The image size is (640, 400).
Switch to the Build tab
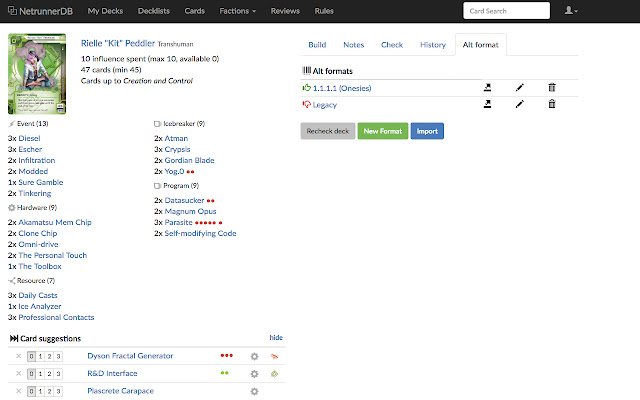(317, 45)
